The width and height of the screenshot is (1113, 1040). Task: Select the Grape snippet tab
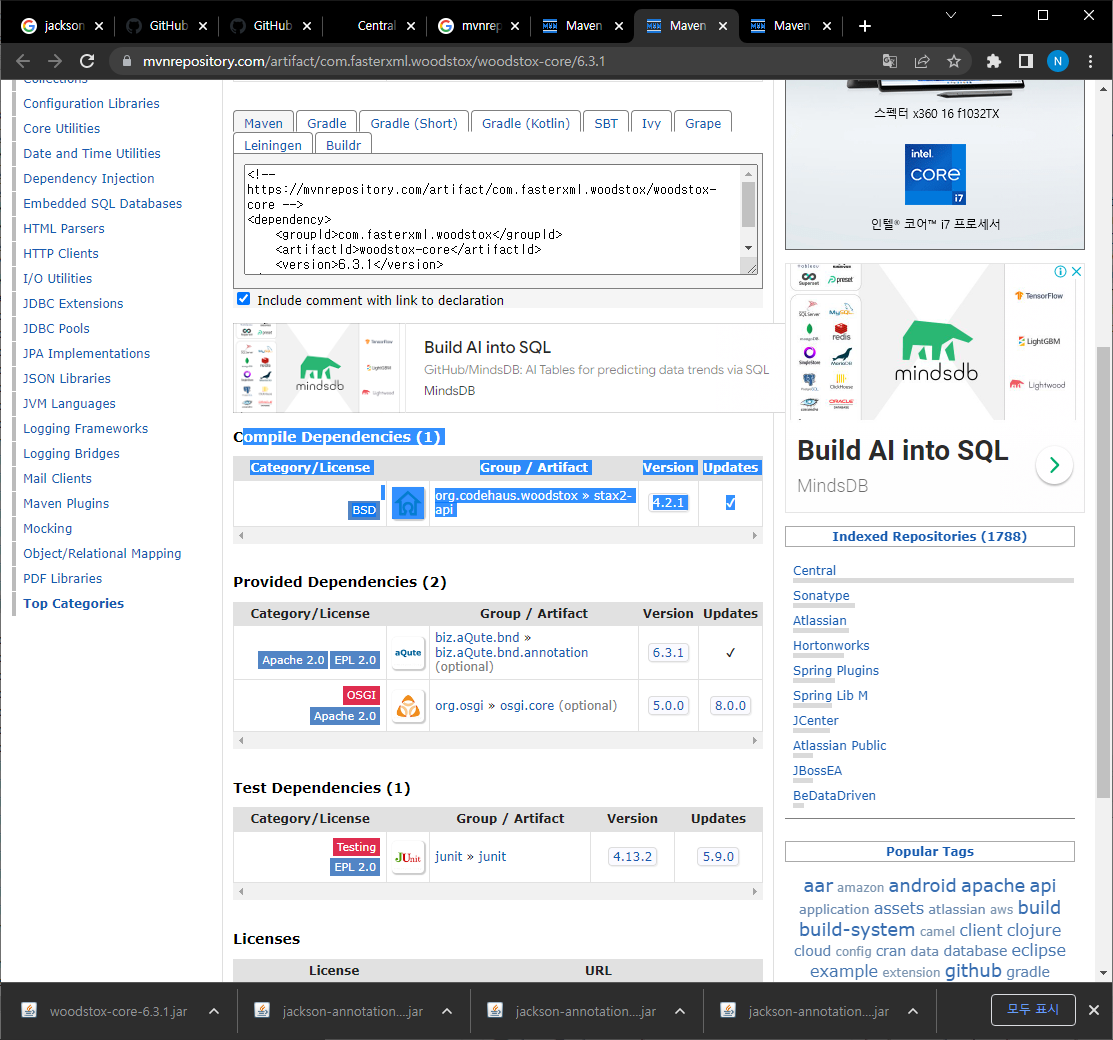(x=703, y=123)
